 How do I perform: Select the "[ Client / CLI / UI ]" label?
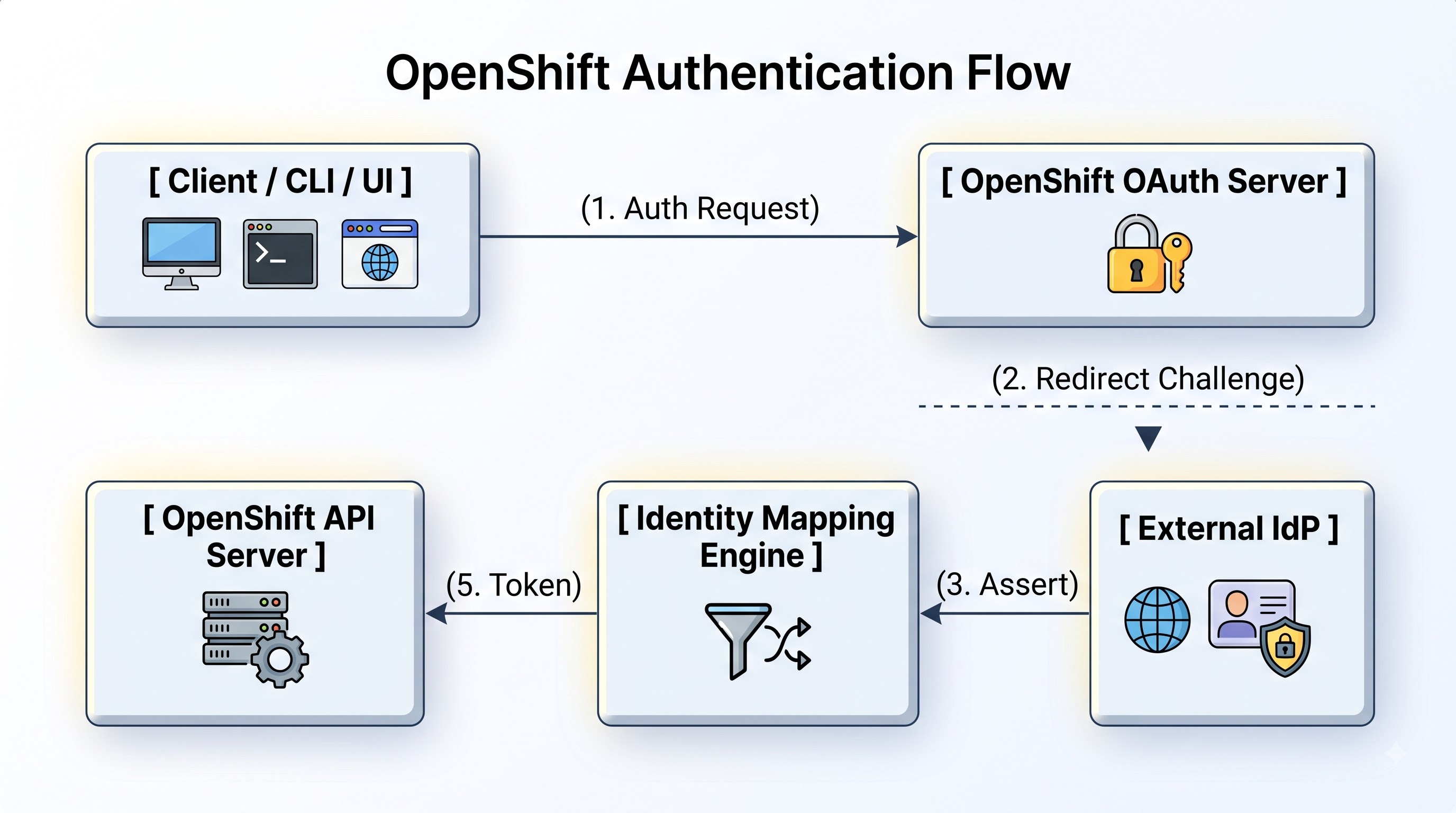click(280, 181)
